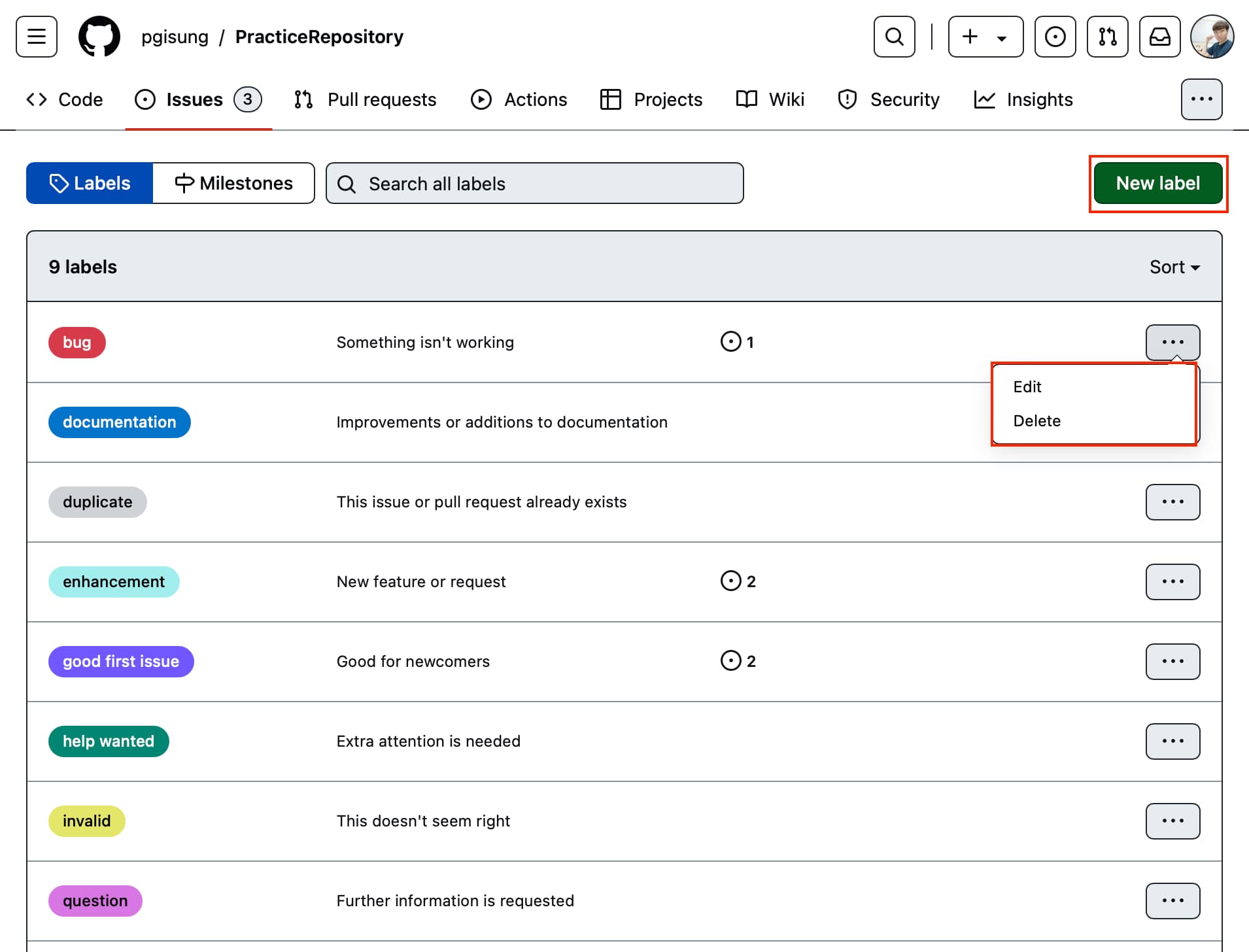Open the user avatar menu
This screenshot has width=1249, height=952.
pos(1212,37)
